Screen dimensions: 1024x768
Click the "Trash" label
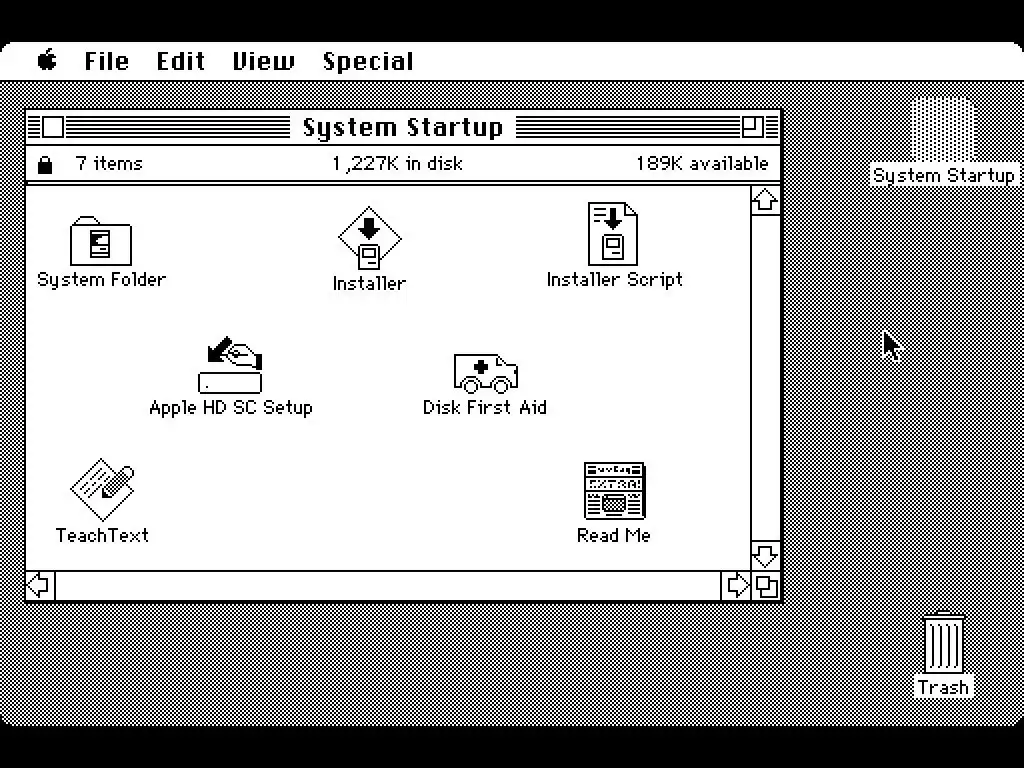(x=943, y=687)
